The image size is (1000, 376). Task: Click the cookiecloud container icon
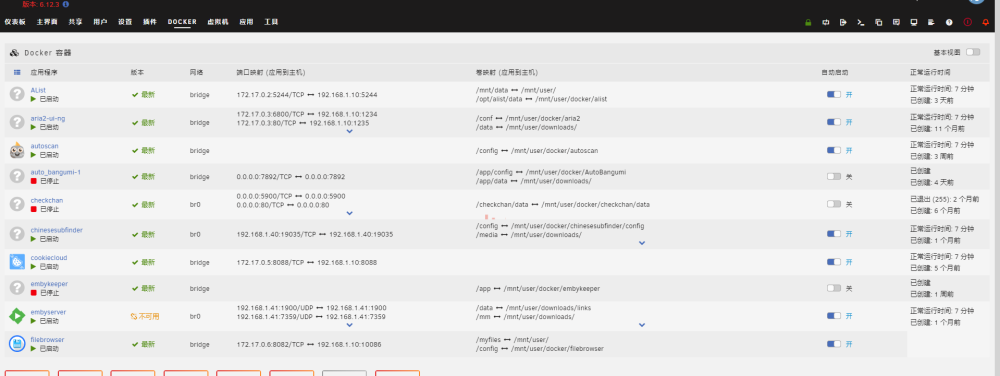17,261
